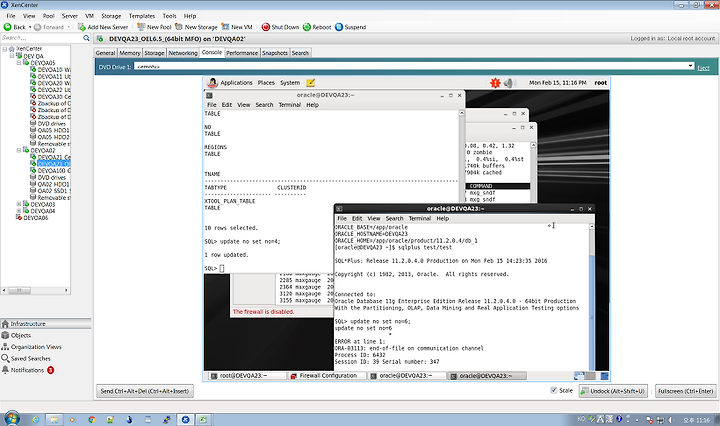This screenshot has height=426, width=720.
Task: Click the Eject link
Action: [703, 68]
